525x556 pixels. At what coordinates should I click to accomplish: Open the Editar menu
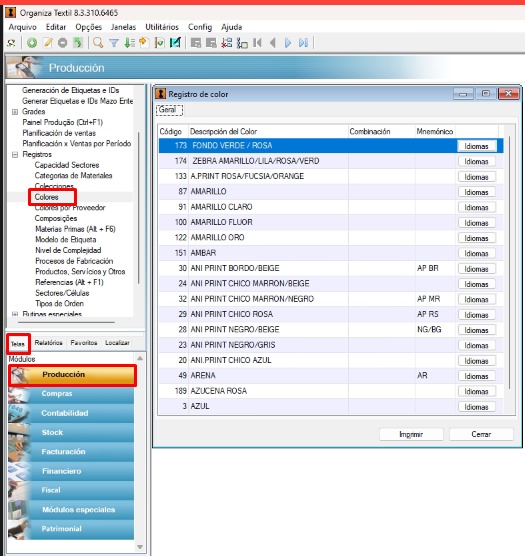(56, 27)
